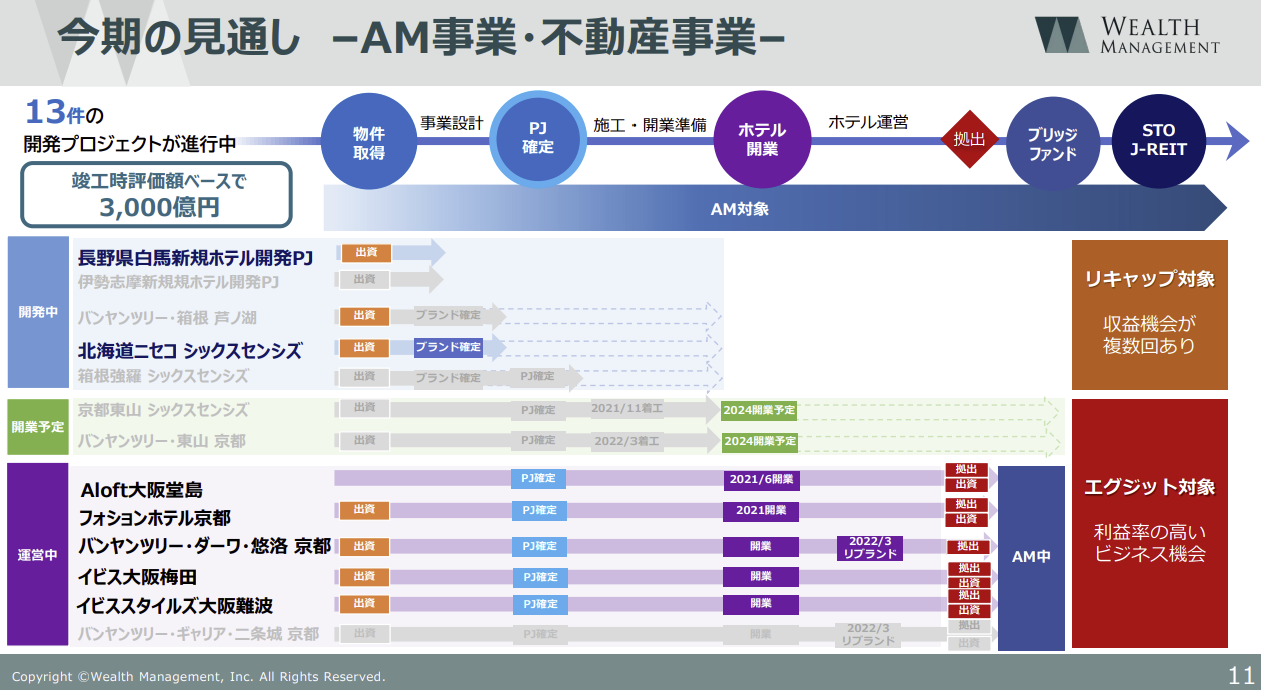Select the STO J-REIT circle
Viewport: 1262px width, 690px height.
point(1158,141)
